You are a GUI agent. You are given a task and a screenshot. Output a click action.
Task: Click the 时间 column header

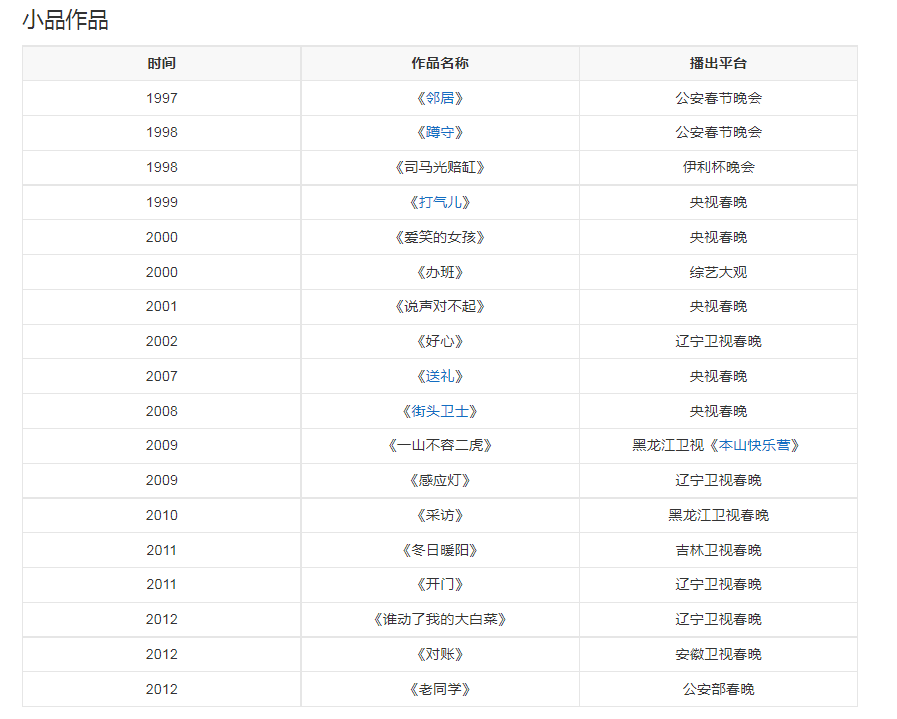tap(161, 63)
